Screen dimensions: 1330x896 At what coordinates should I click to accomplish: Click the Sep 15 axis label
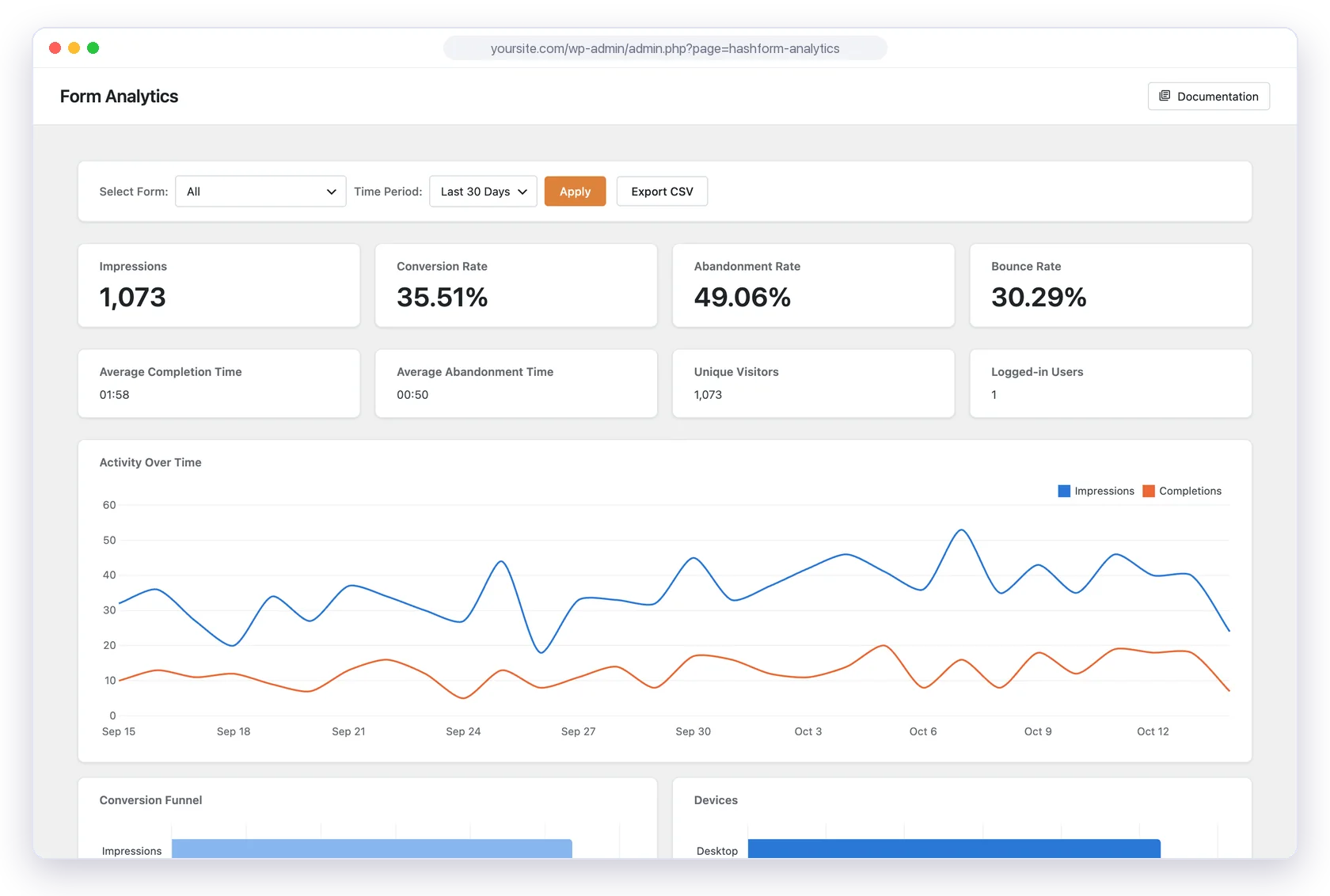[119, 731]
